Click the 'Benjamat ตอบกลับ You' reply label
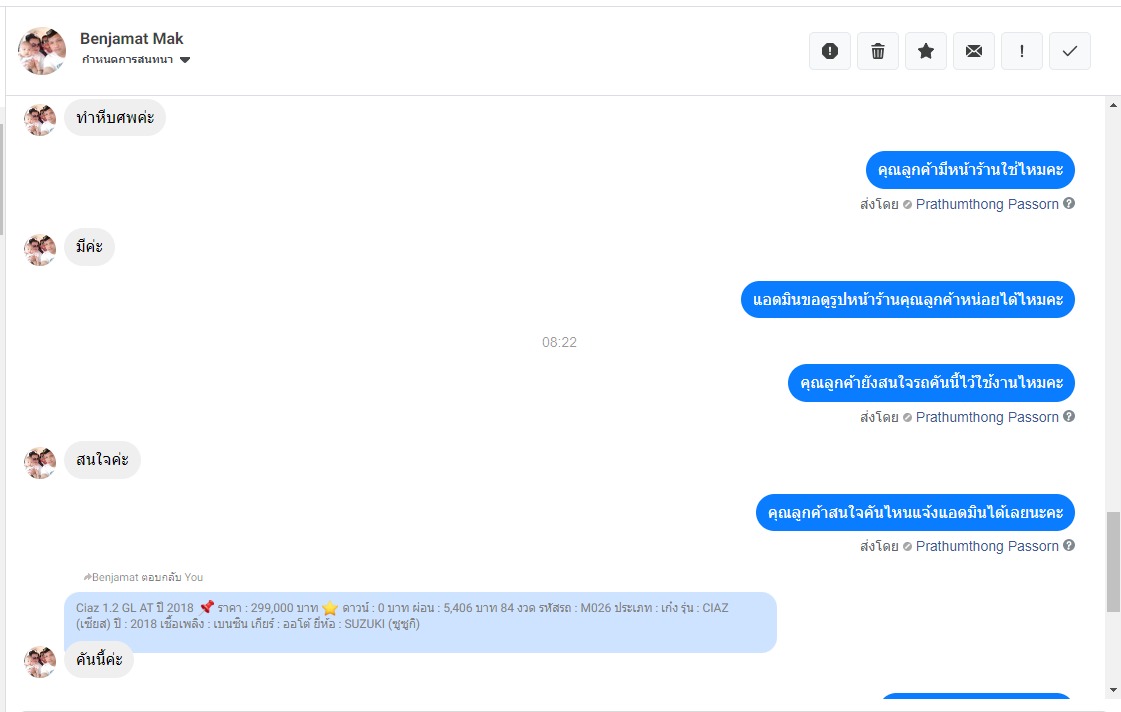 point(143,577)
